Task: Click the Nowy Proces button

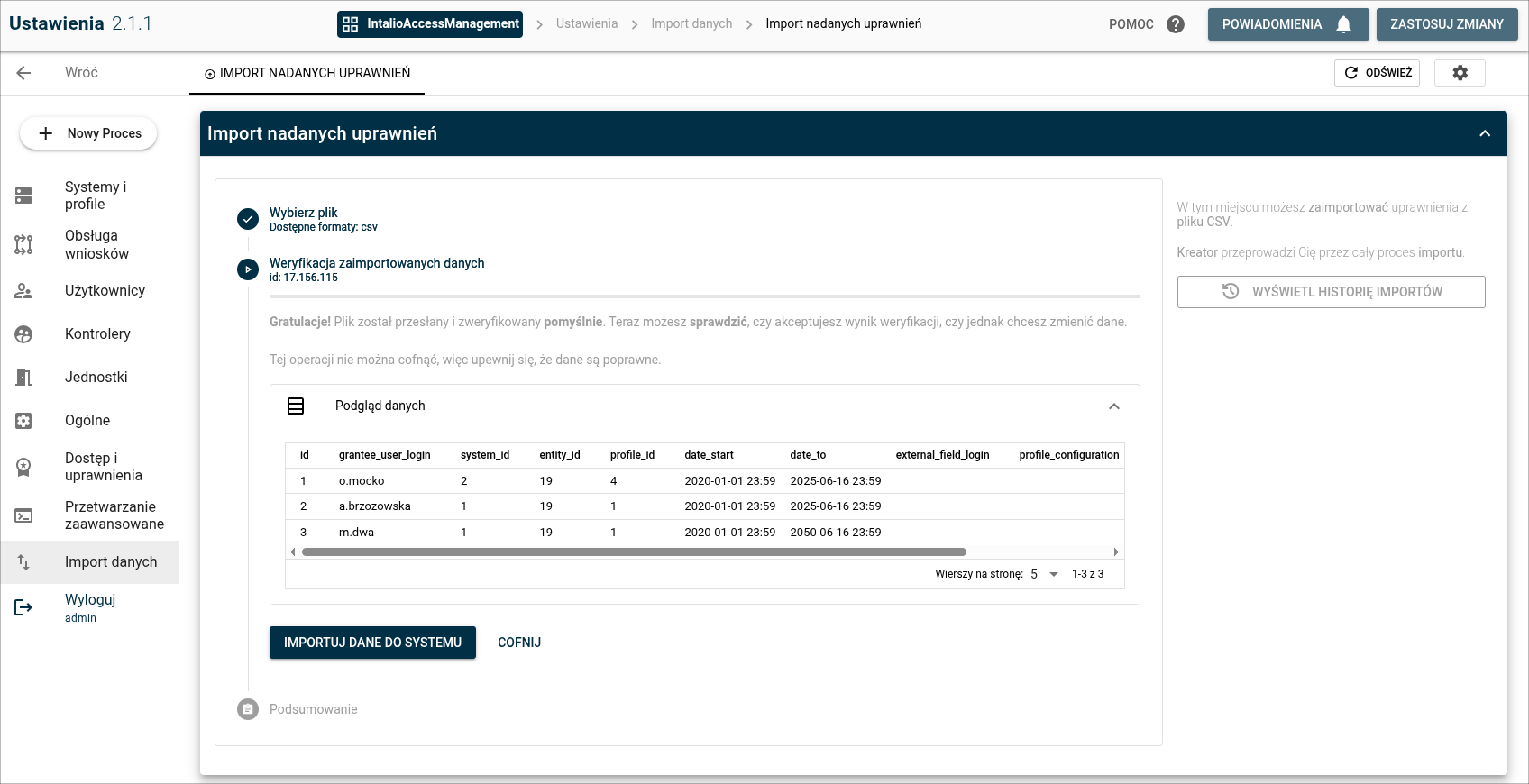Action: [88, 133]
